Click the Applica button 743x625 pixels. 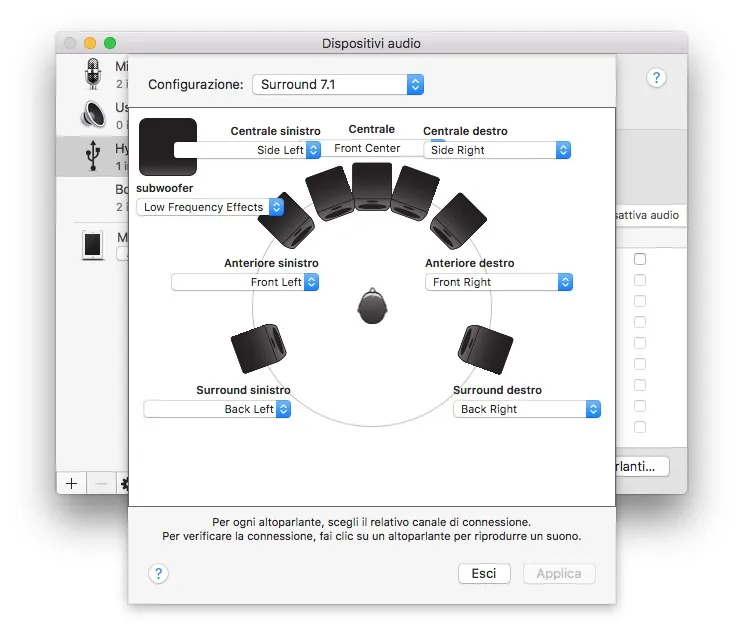558,573
